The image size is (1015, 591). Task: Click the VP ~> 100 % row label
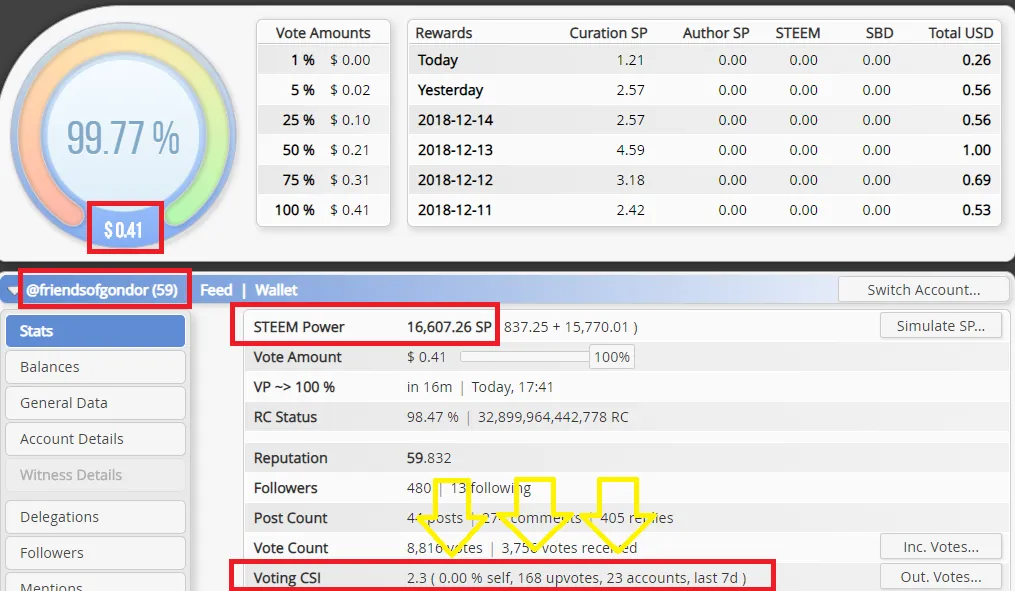(294, 387)
